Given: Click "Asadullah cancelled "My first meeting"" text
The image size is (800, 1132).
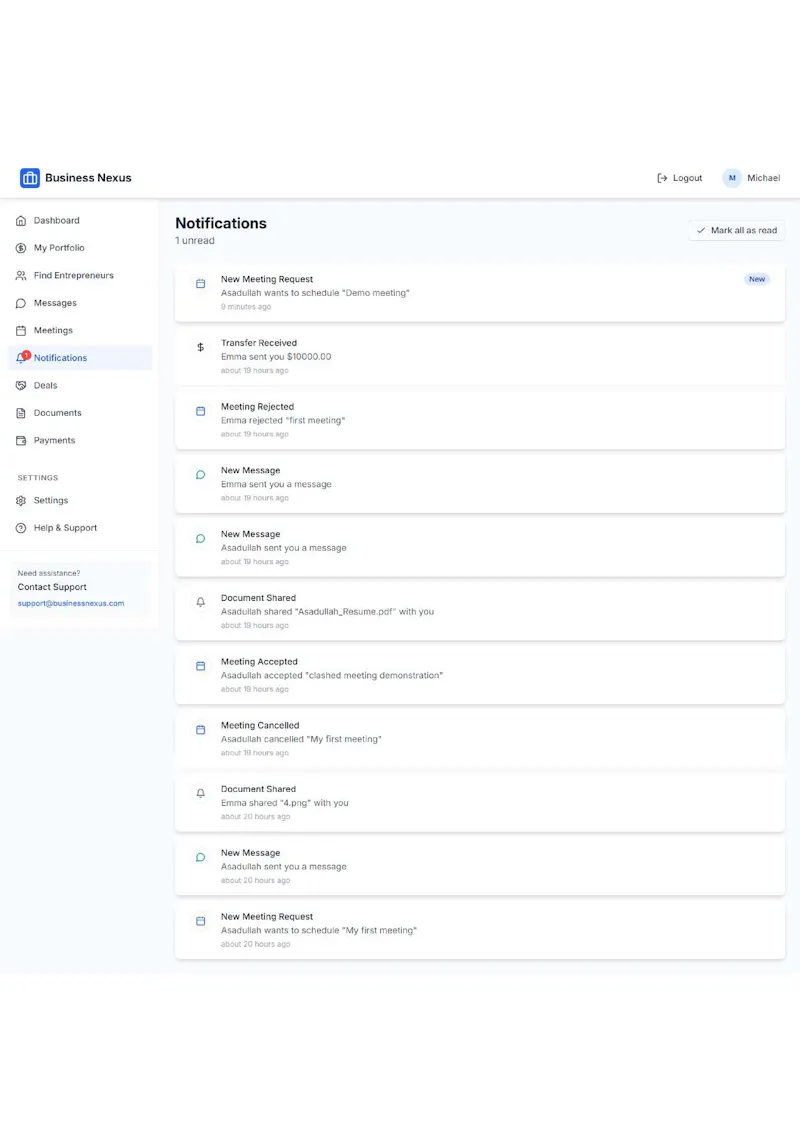Looking at the screenshot, I should click(301, 739).
